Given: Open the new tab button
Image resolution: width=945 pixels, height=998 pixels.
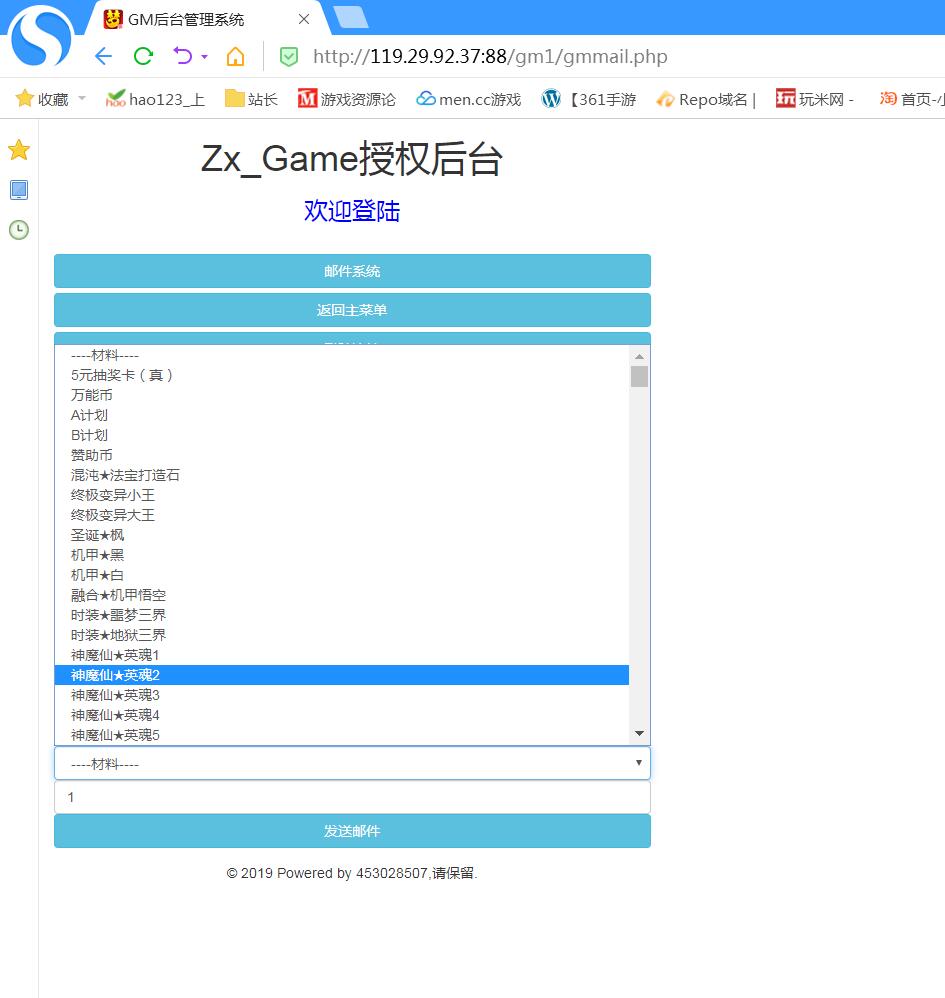Looking at the screenshot, I should click(350, 17).
